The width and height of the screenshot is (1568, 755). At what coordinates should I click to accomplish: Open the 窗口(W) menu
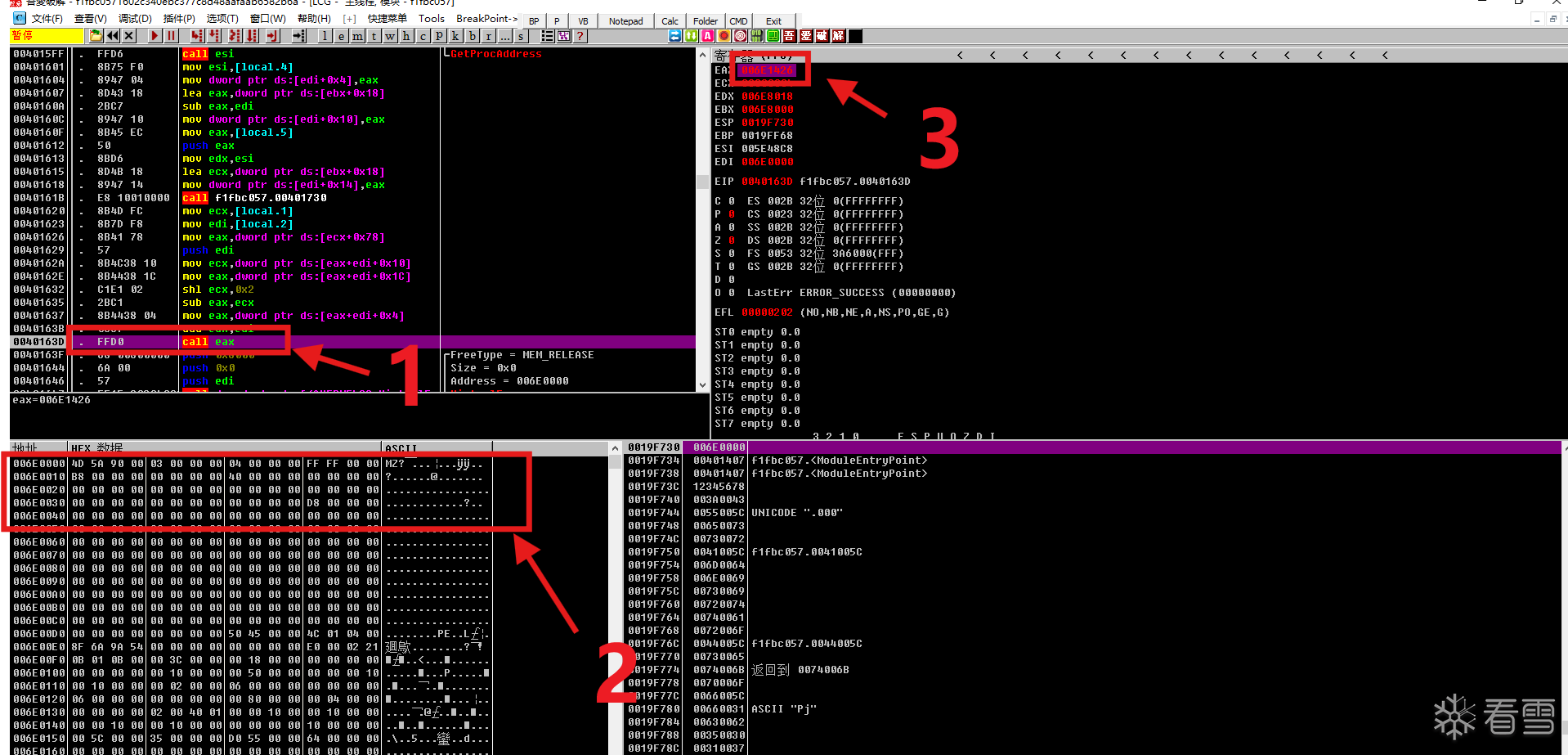(x=268, y=19)
